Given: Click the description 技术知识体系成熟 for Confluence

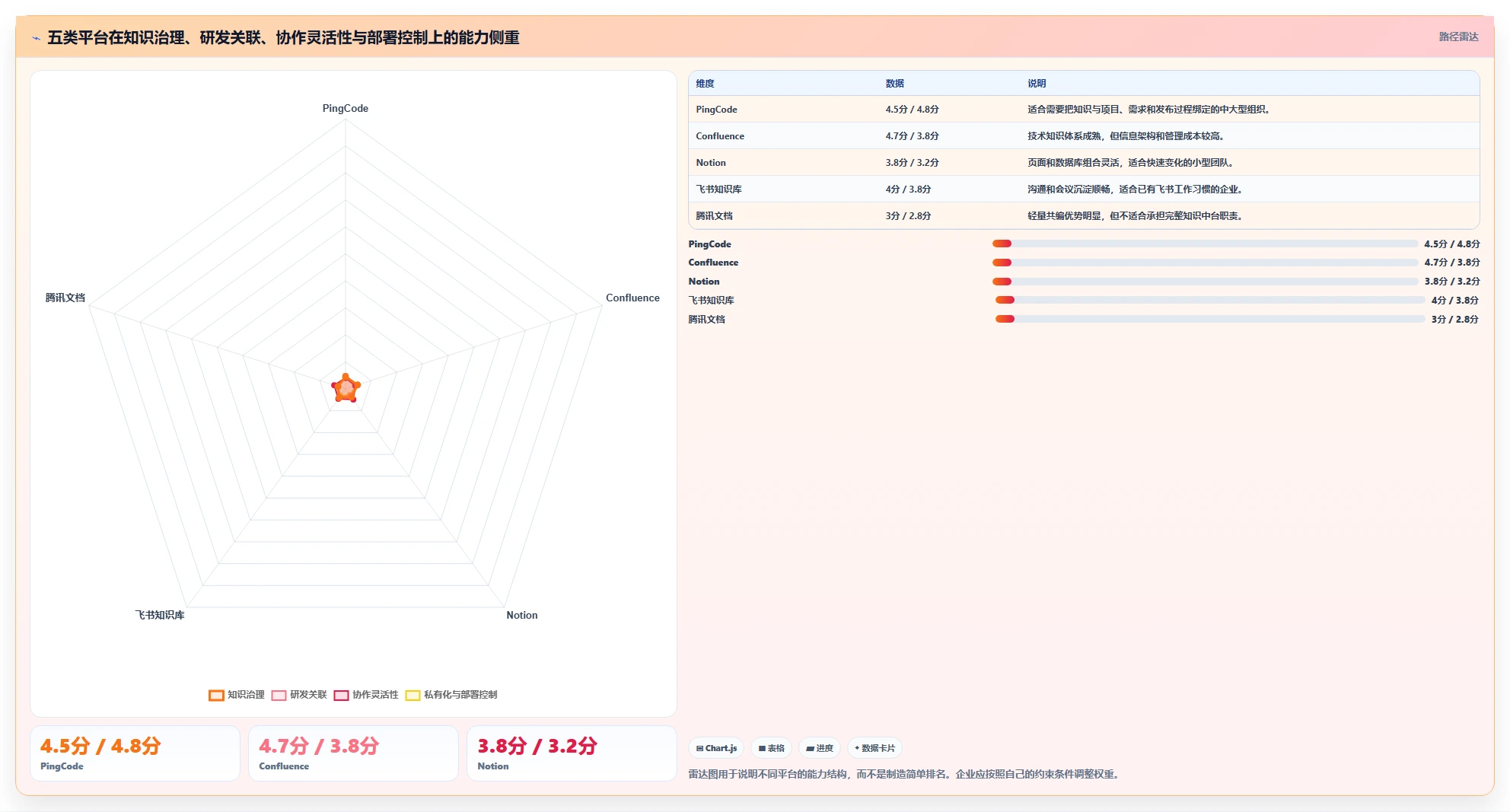Looking at the screenshot, I should click(1127, 136).
